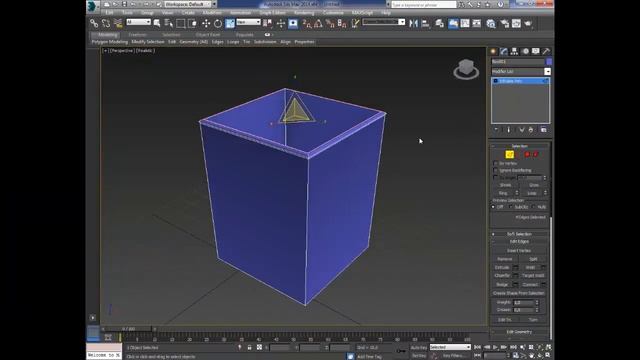Image resolution: width=640 pixels, height=360 pixels.
Task: Open the Hierarchy command panel tab
Action: coord(514,51)
